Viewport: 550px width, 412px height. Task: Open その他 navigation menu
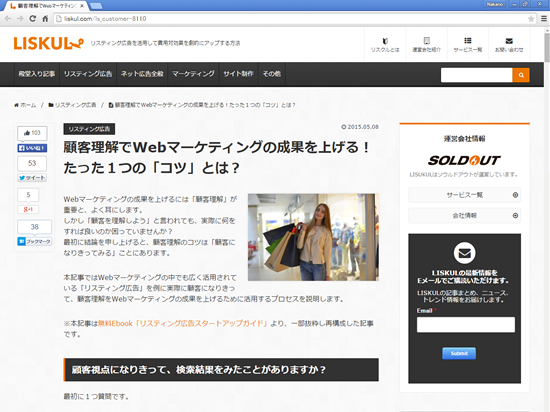pyautogui.click(x=272, y=74)
